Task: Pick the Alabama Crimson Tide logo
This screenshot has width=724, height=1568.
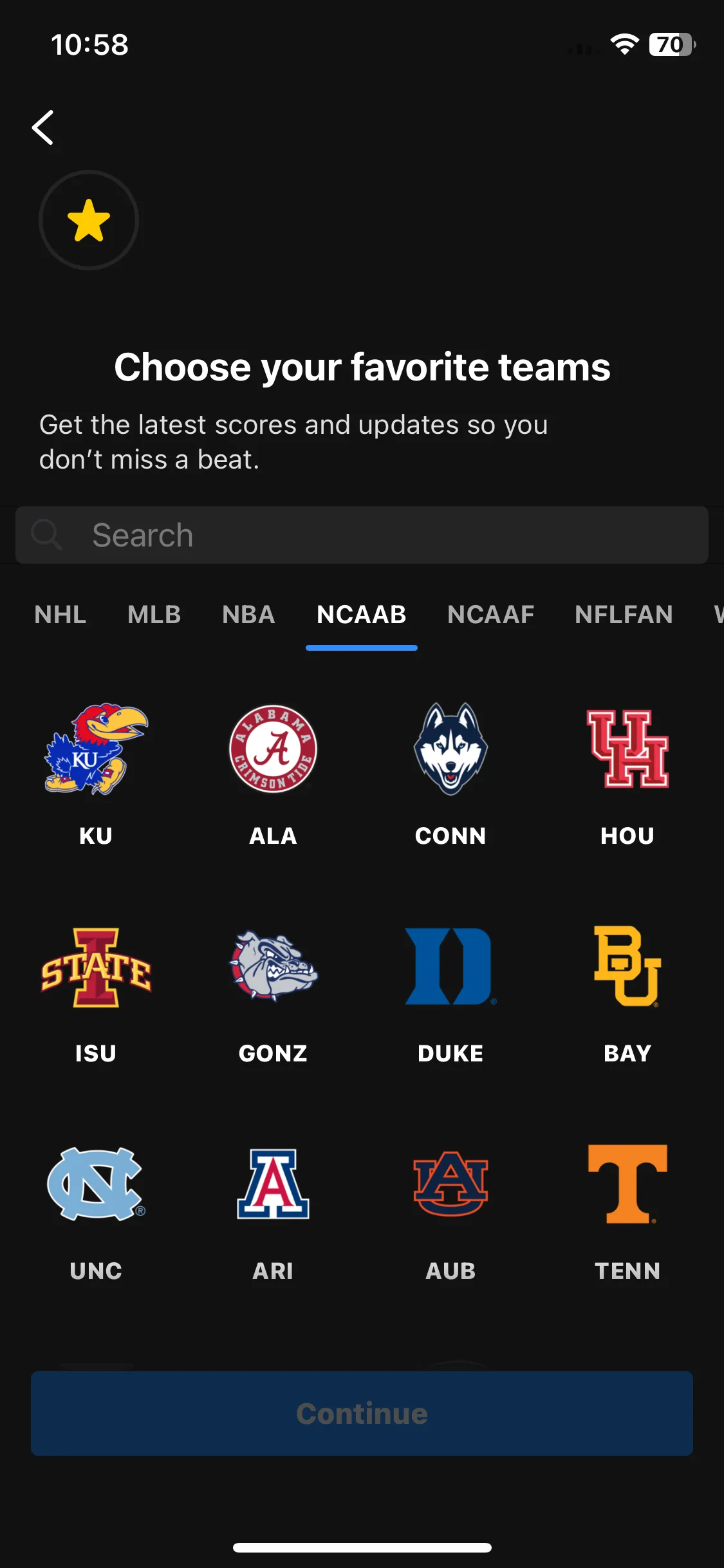Action: click(x=273, y=749)
